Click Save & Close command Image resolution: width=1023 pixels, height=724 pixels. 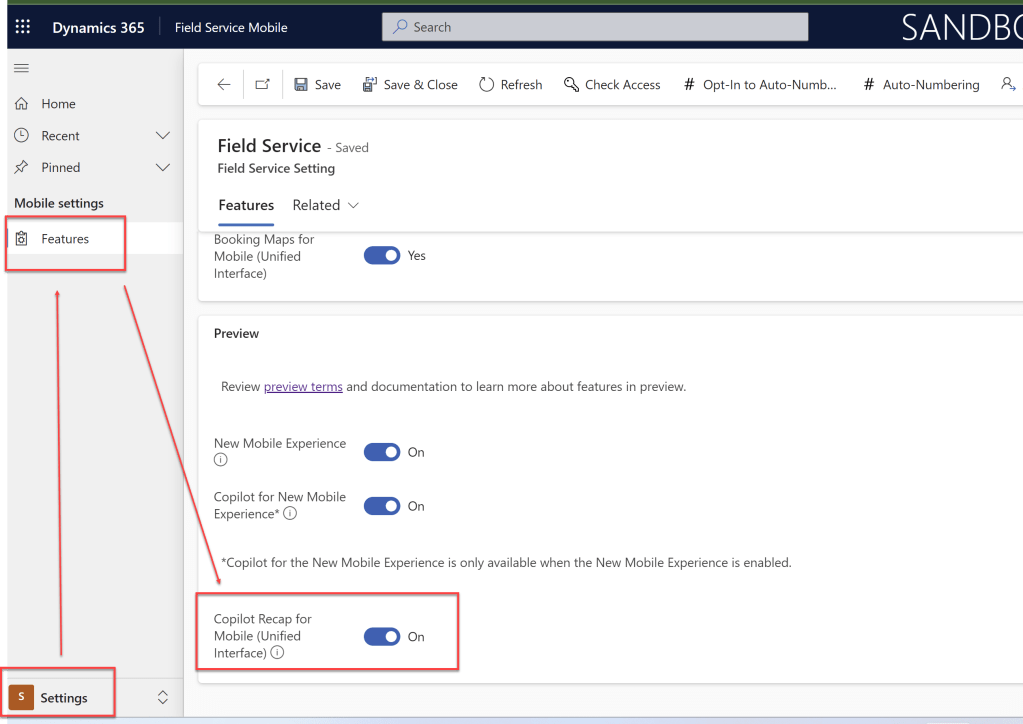point(410,85)
